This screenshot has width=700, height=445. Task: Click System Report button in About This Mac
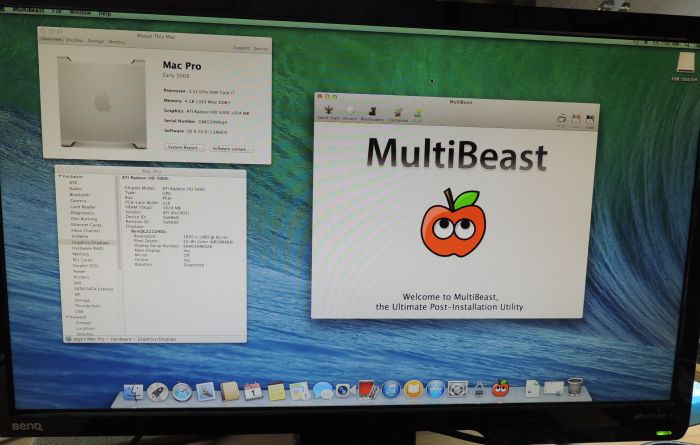click(184, 147)
